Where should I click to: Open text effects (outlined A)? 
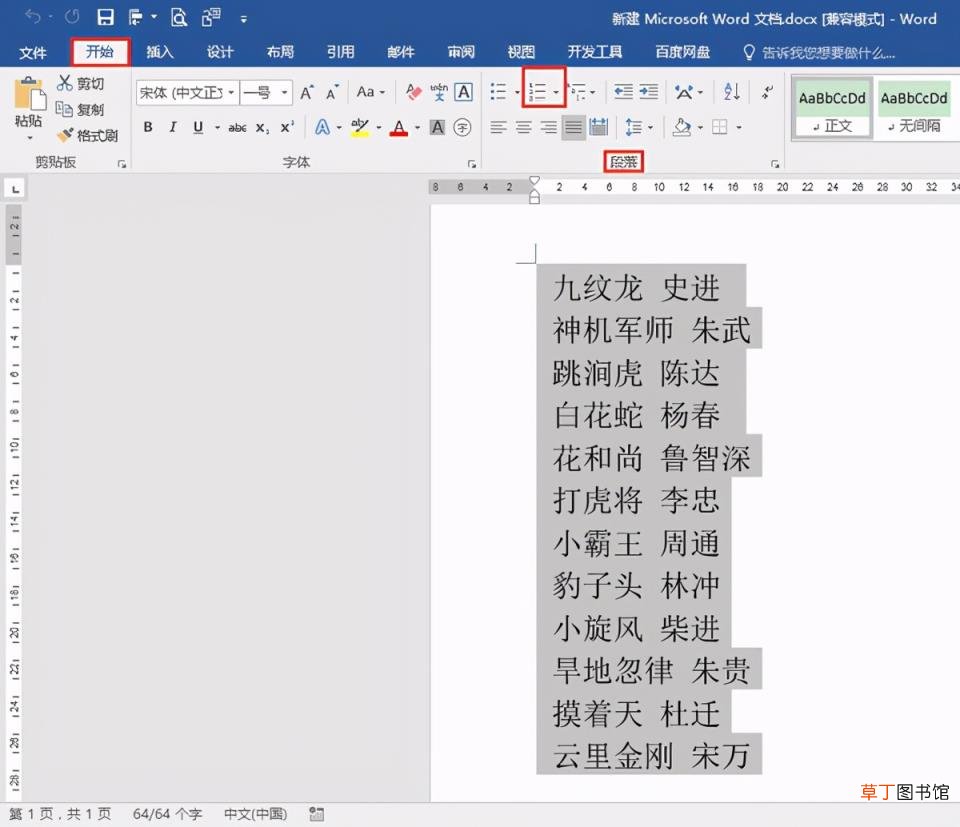tap(322, 127)
